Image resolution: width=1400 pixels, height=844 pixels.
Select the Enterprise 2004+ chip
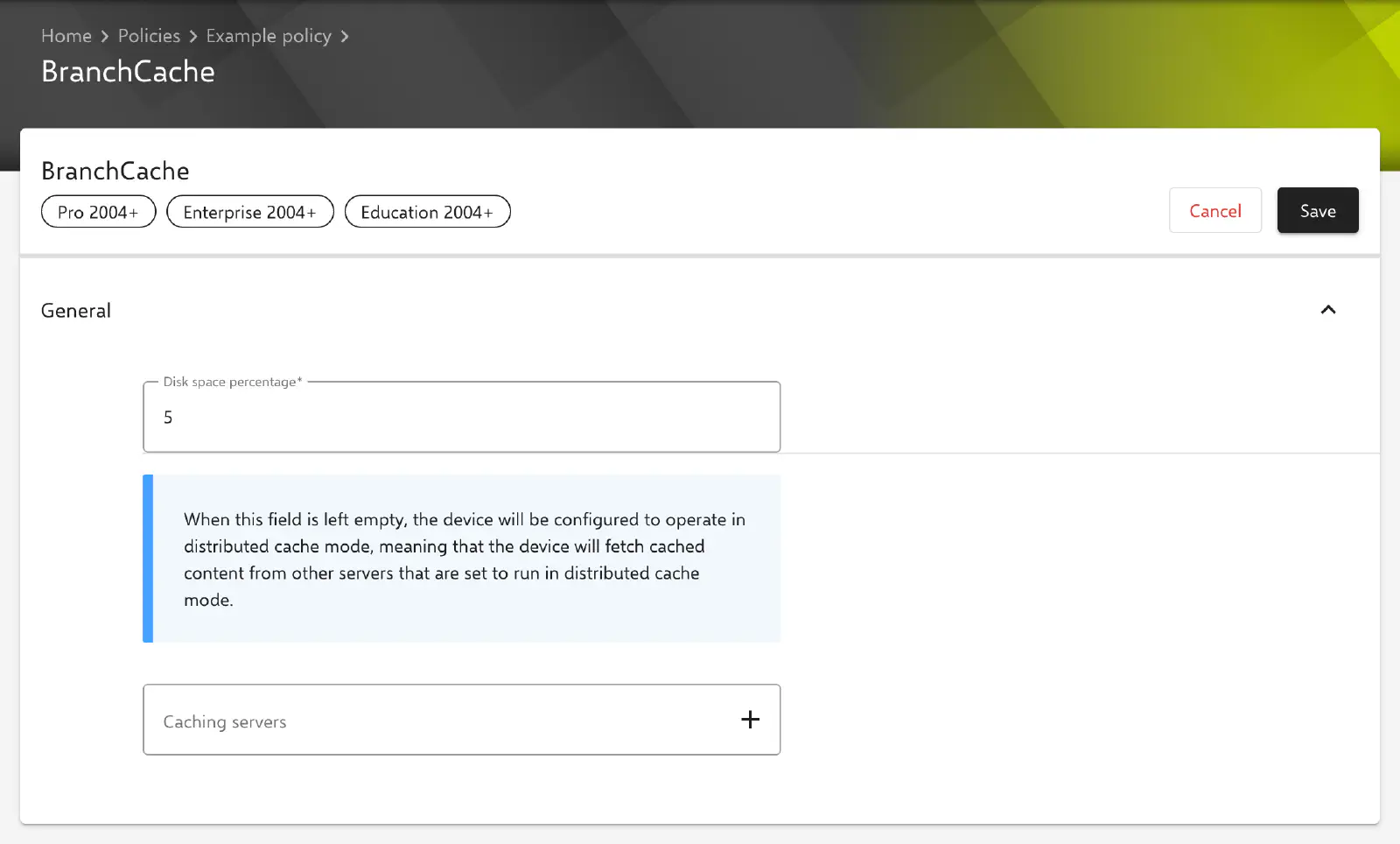click(250, 212)
